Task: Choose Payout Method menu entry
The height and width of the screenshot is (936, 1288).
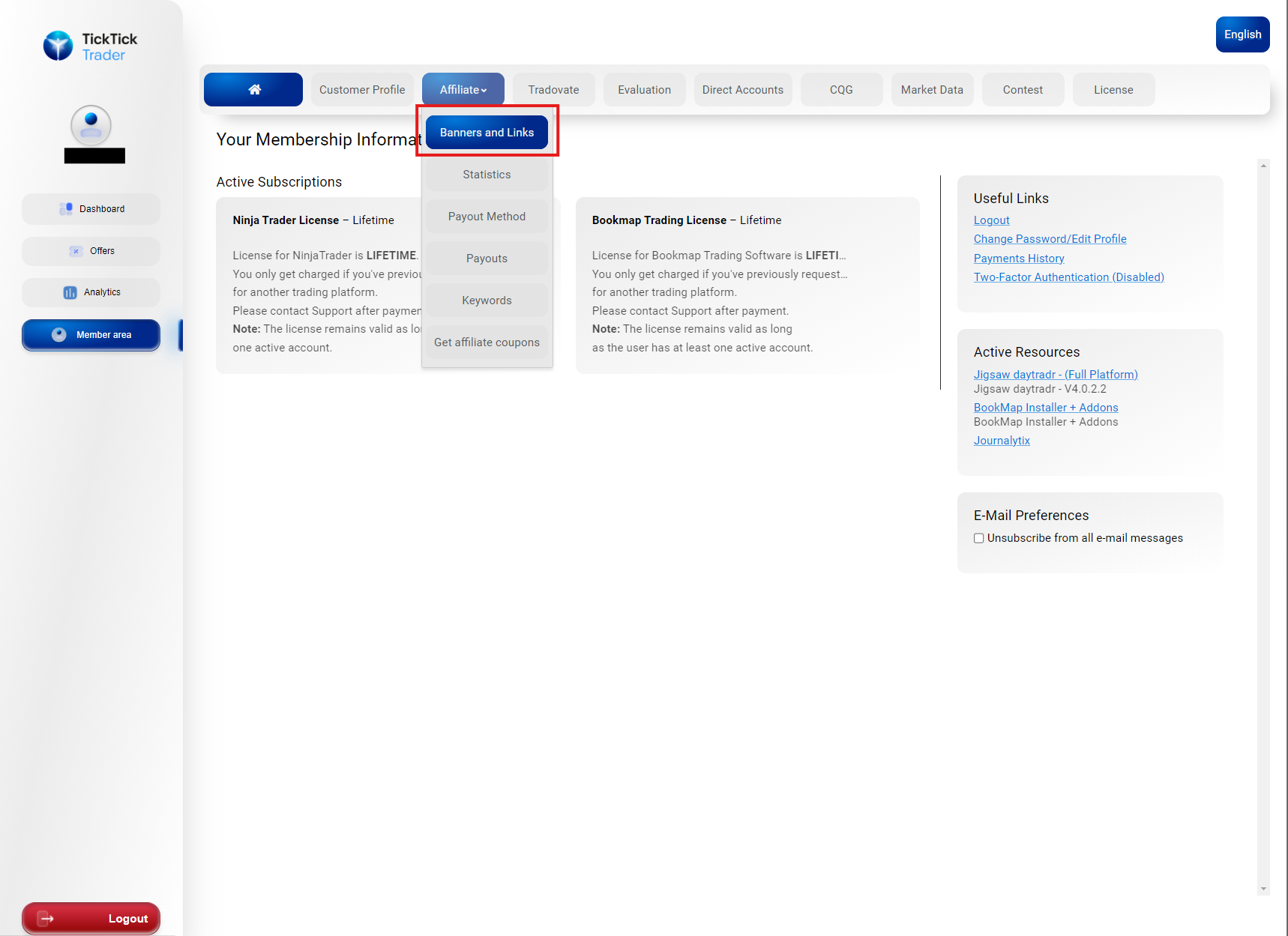Action: coord(487,217)
